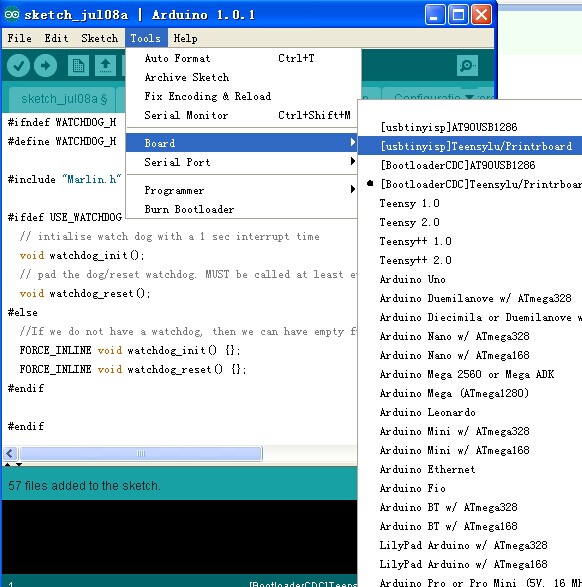Expand the Serial Port submenu arrow
Viewport: 582px width, 587px height.
[x=353, y=161]
